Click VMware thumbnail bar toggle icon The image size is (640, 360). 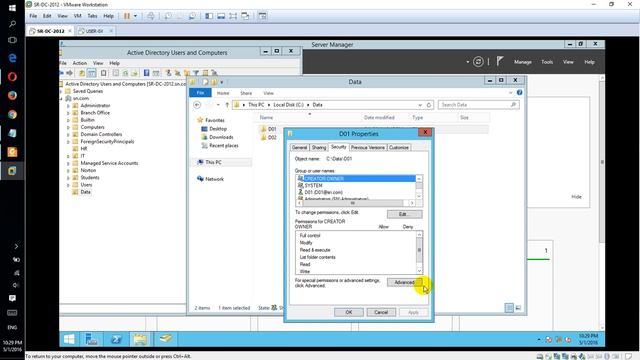[x=221, y=16]
